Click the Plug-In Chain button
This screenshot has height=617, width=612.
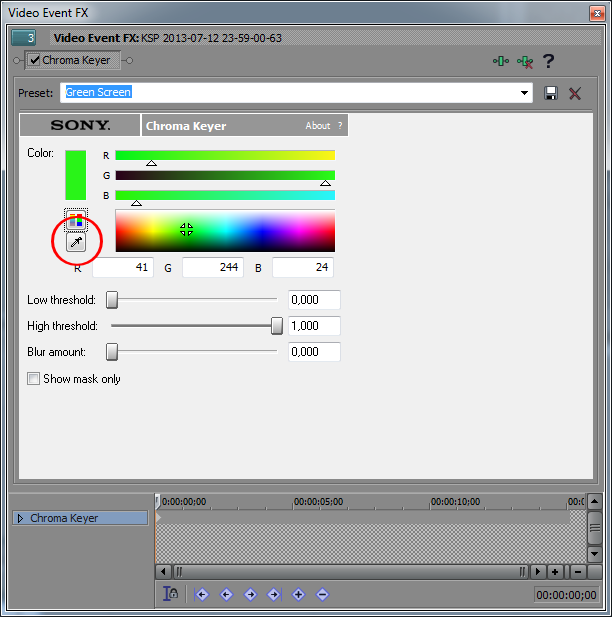click(500, 61)
